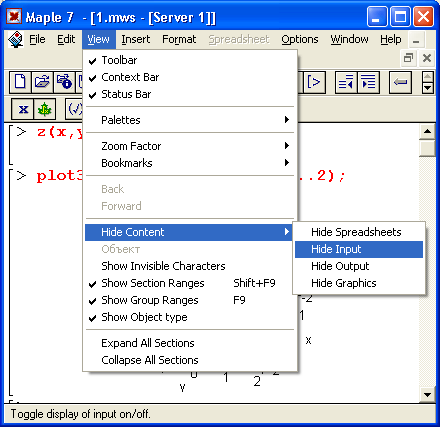Click the Maple worksheet icon beside File
Image resolution: width=440 pixels, height=427 pixels.
click(x=15, y=40)
